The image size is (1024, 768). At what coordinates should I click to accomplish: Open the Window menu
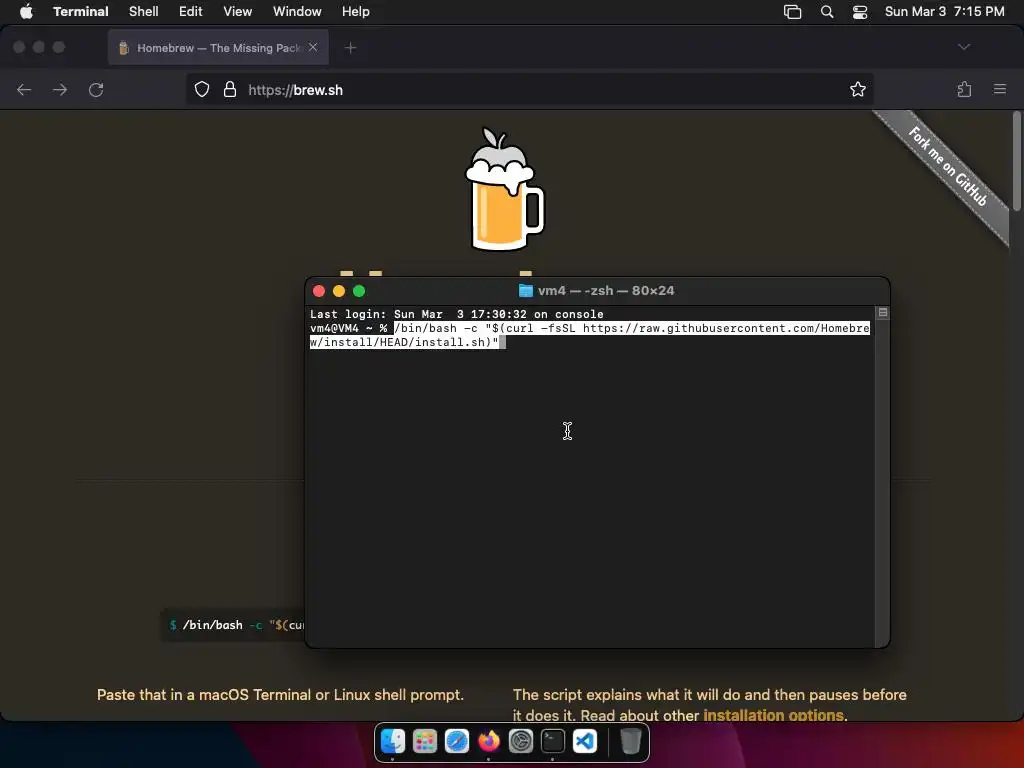pos(297,12)
